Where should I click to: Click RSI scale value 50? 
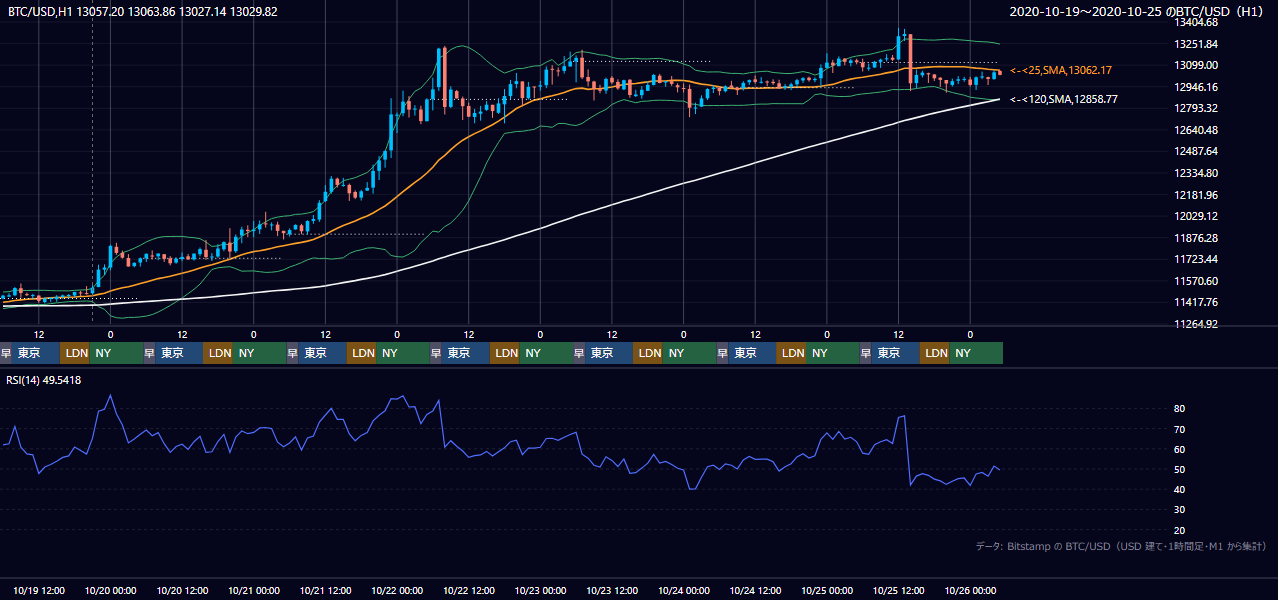(1180, 469)
